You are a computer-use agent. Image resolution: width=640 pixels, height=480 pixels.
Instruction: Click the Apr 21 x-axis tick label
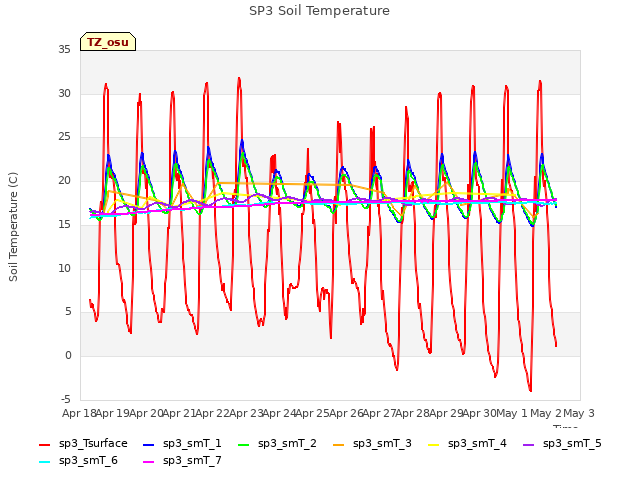[180, 413]
